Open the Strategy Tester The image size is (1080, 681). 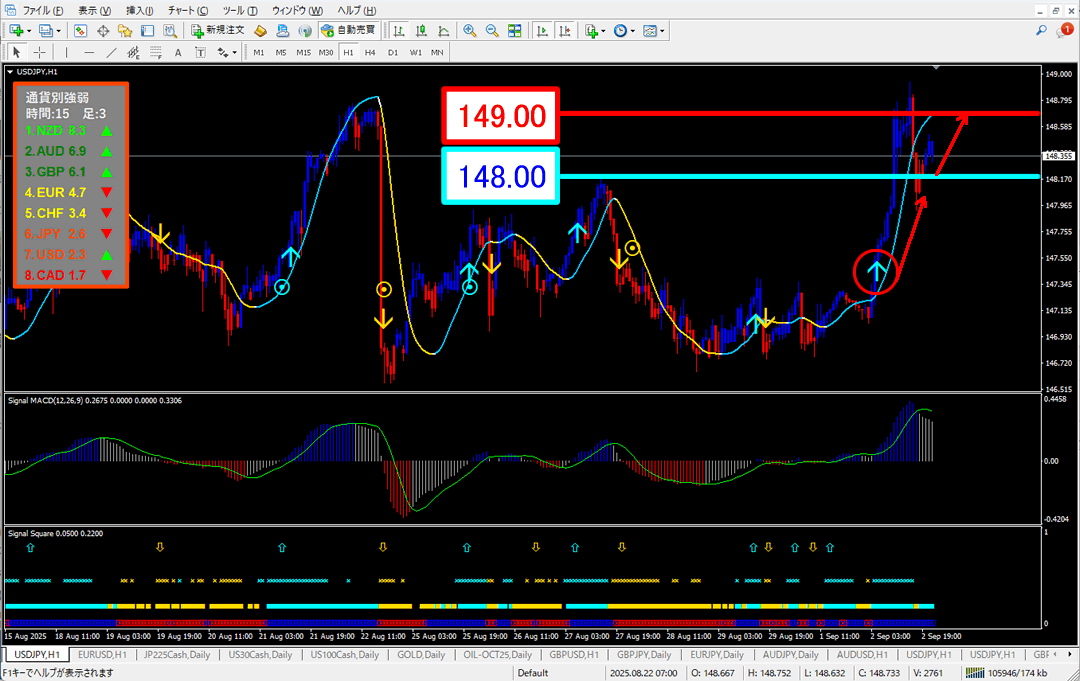pos(169,31)
